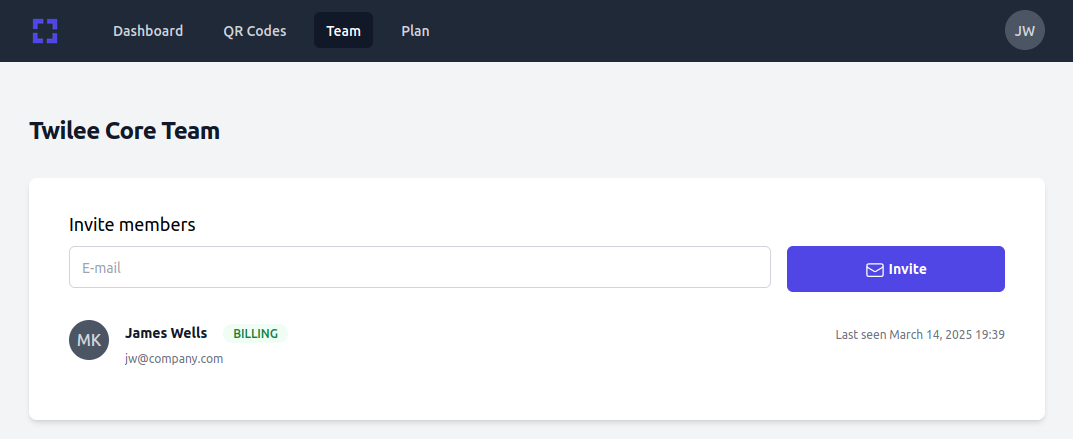
Task: Click the Last seen March 14 timestamp
Action: tap(920, 334)
